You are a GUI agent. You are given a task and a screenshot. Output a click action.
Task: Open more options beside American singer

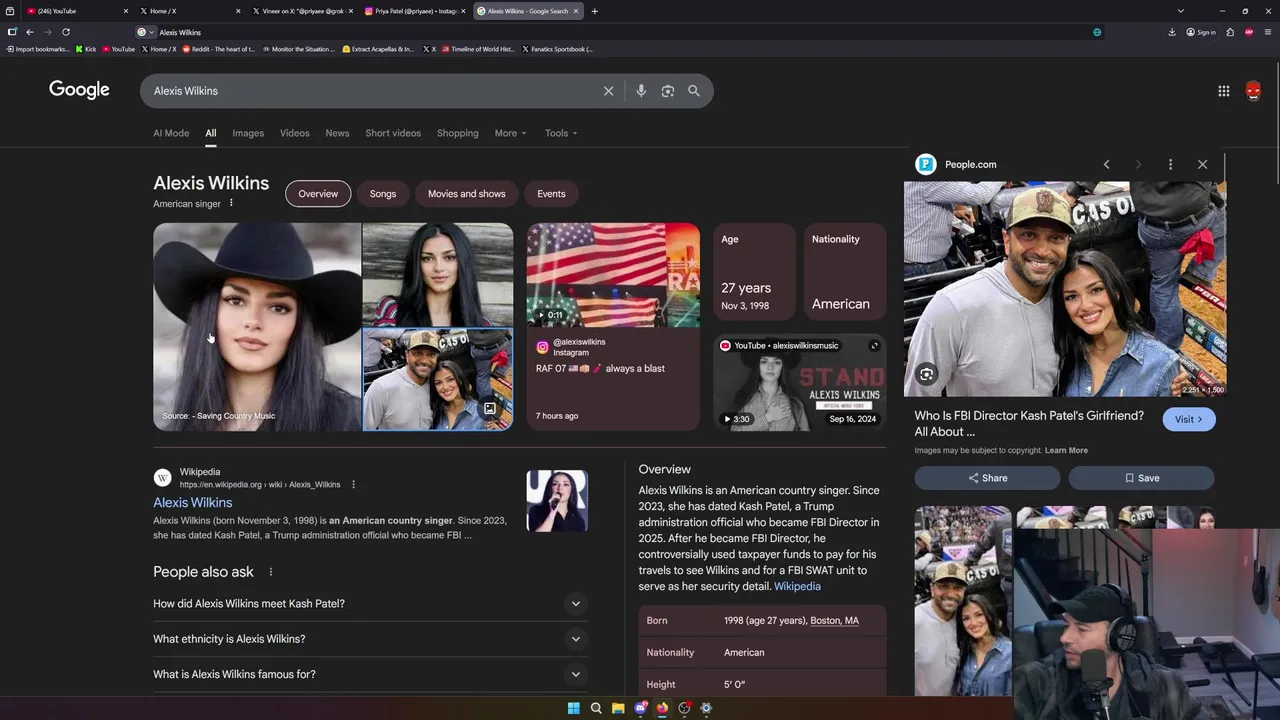(231, 203)
